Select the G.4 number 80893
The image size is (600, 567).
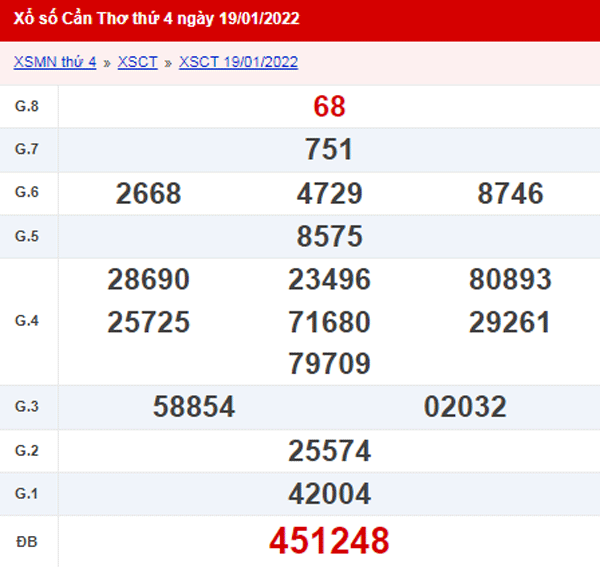pos(510,279)
